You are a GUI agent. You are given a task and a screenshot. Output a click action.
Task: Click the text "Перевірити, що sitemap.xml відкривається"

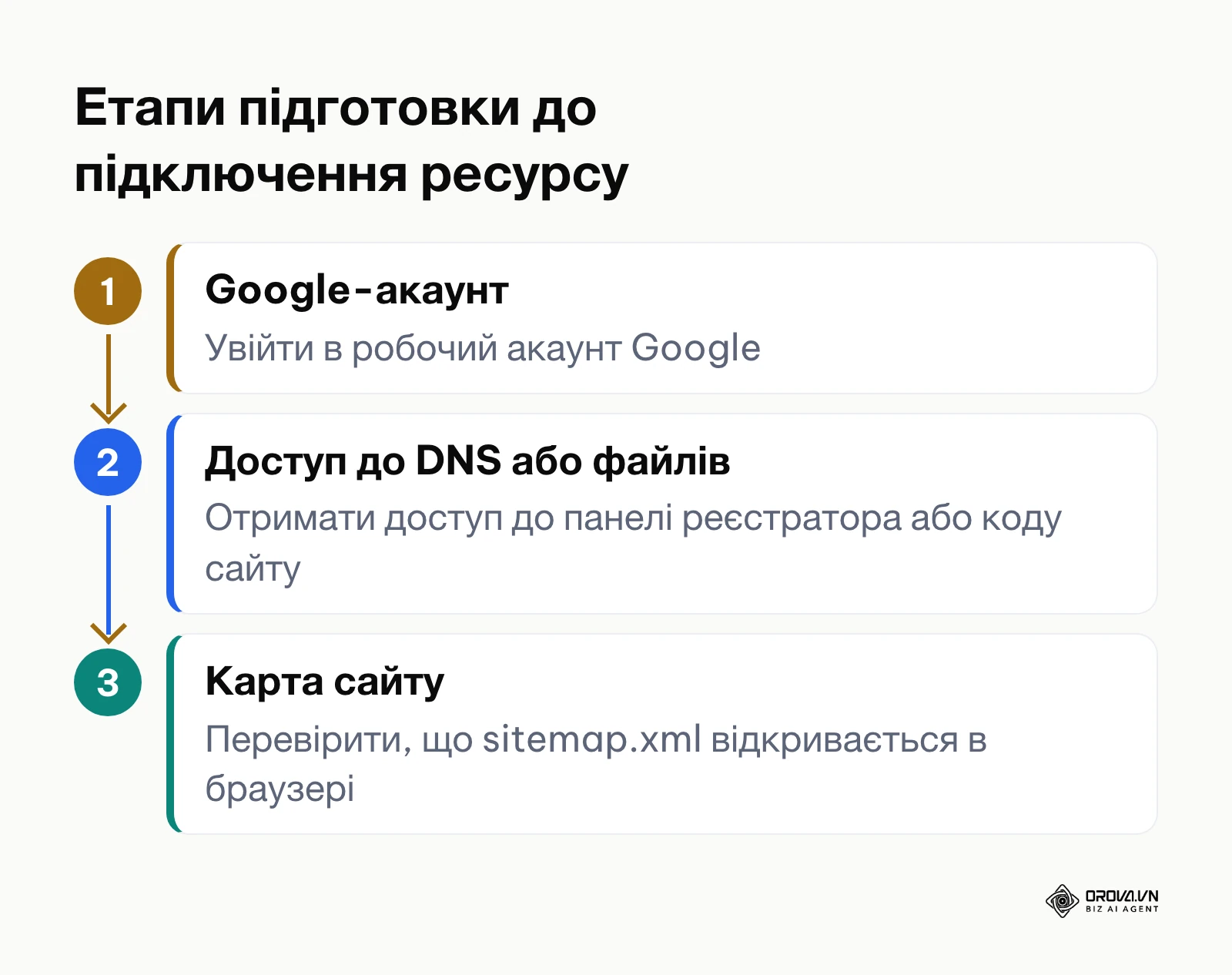coord(581,739)
